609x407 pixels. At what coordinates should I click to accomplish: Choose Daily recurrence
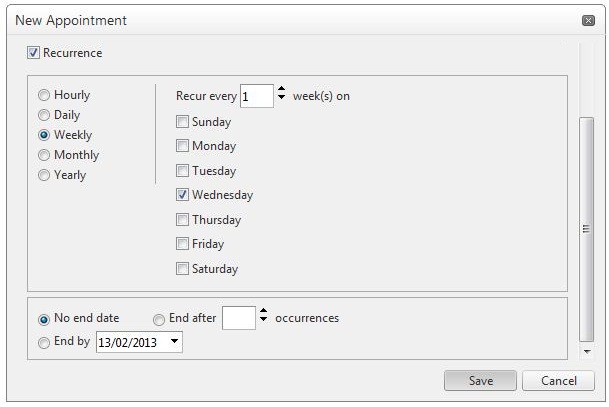44,116
